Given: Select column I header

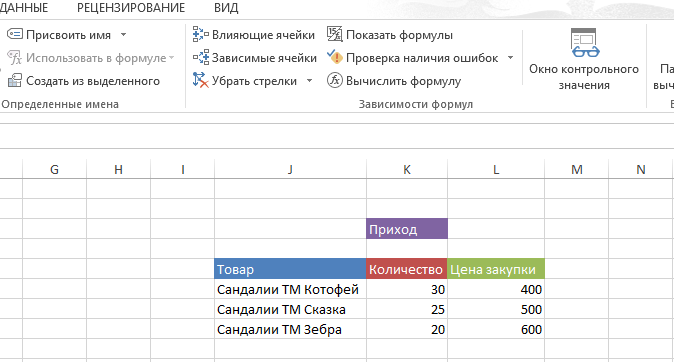Looking at the screenshot, I should pos(183,169).
